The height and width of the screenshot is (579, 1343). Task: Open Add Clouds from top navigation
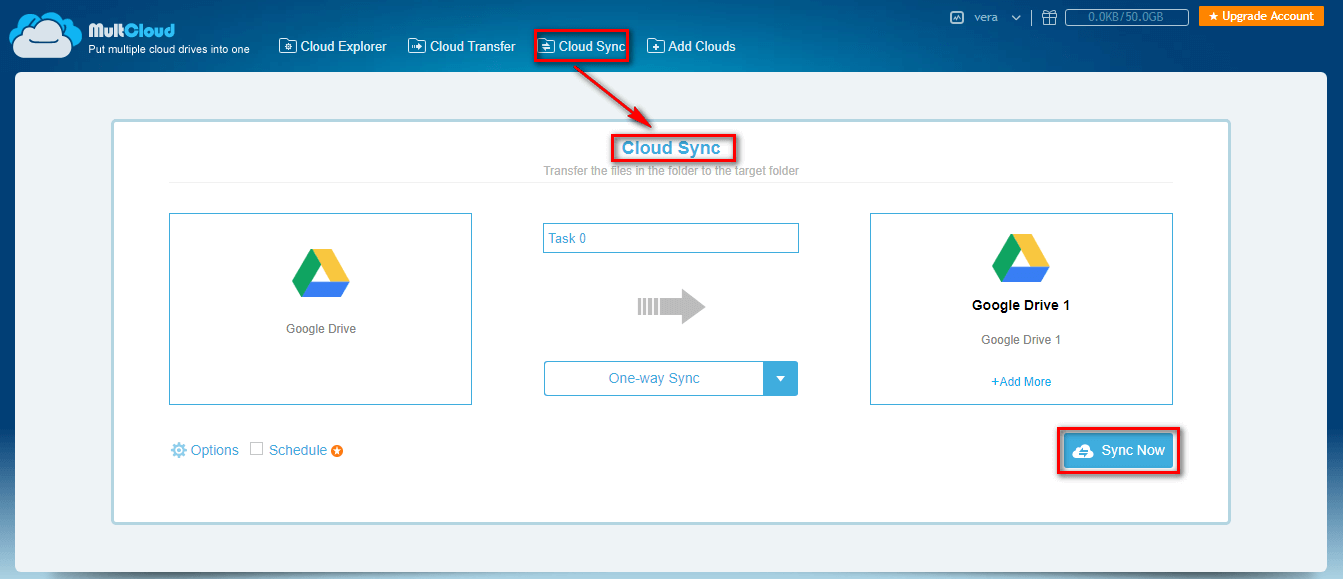tap(691, 46)
